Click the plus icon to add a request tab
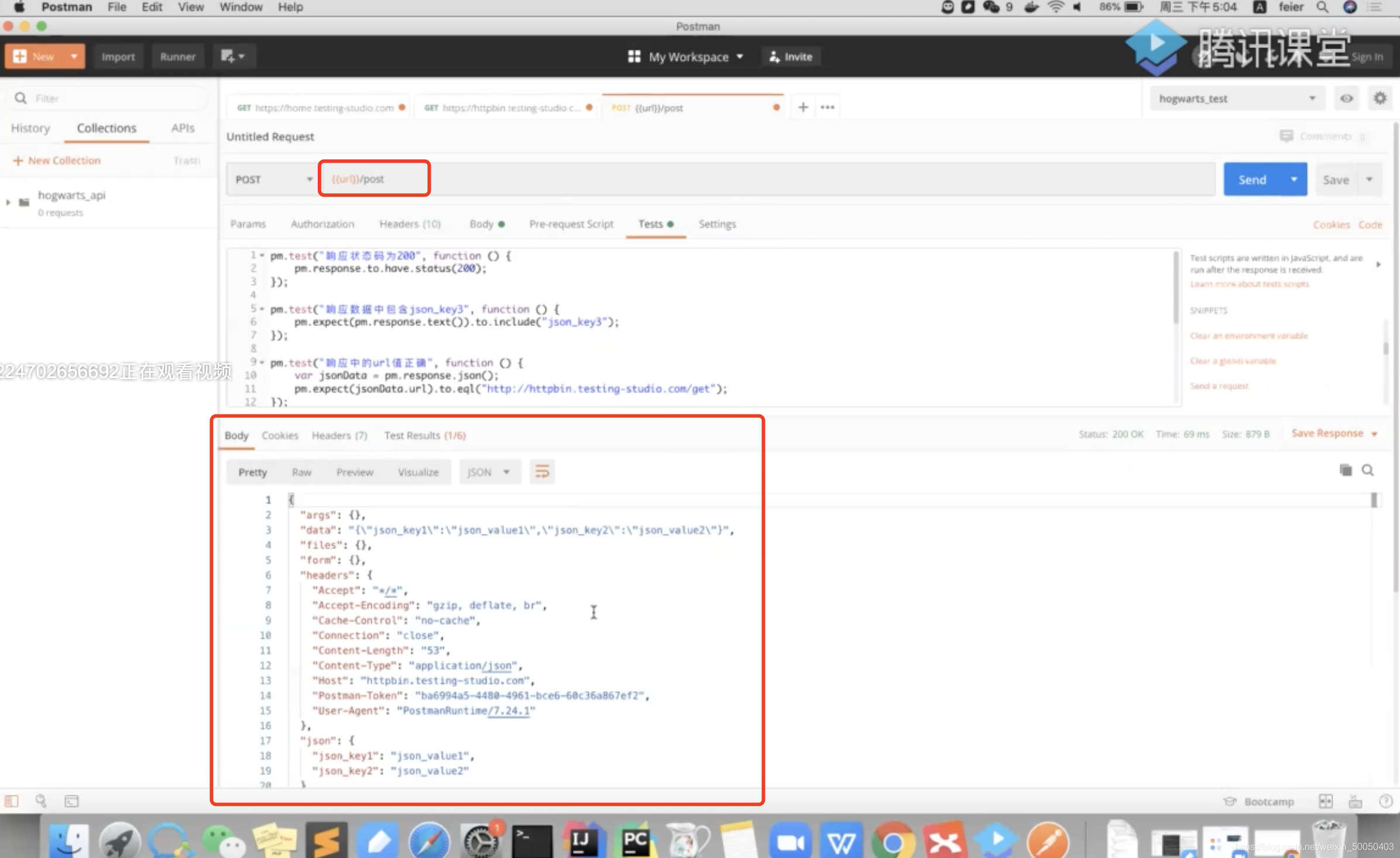This screenshot has width=1400, height=858. (803, 107)
